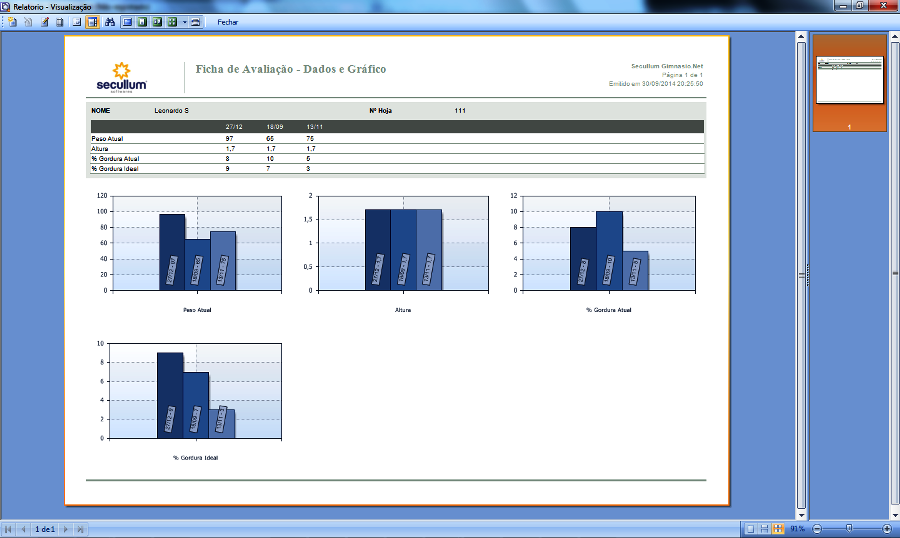Viewport: 900px width, 538px height.
Task: Go to the last page using navigation arrow
Action: 79,528
